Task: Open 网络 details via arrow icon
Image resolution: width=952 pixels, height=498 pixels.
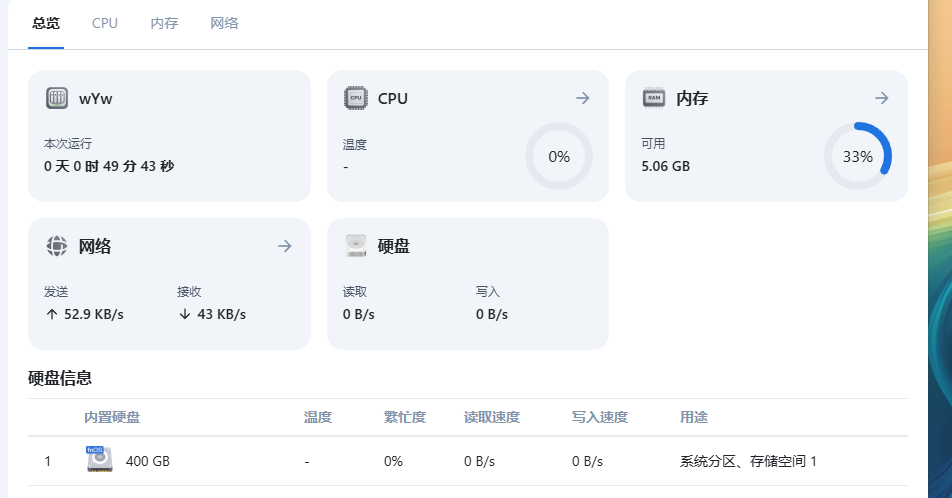Action: [285, 246]
